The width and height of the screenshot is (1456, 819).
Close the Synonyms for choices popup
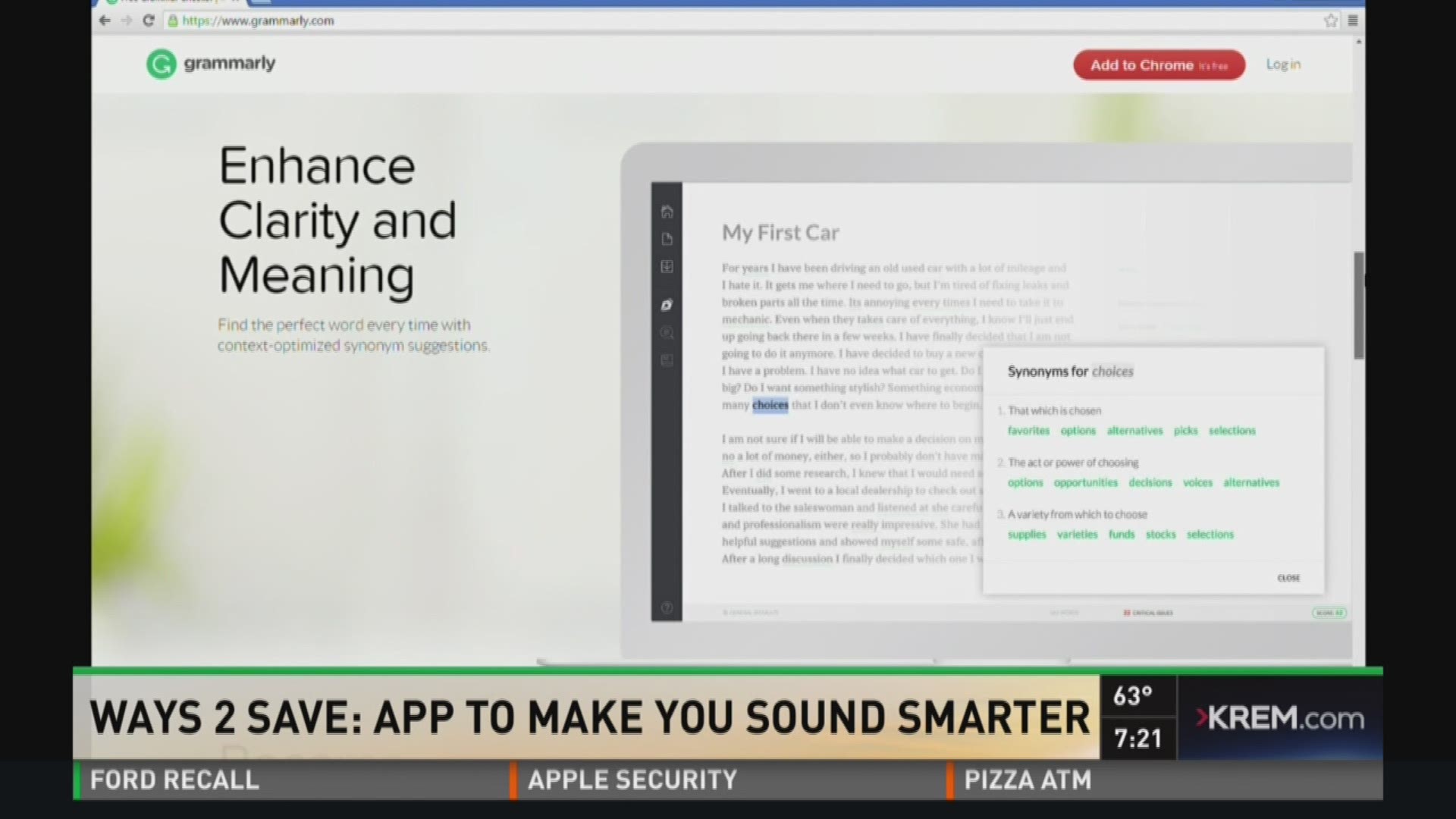[x=1288, y=578]
